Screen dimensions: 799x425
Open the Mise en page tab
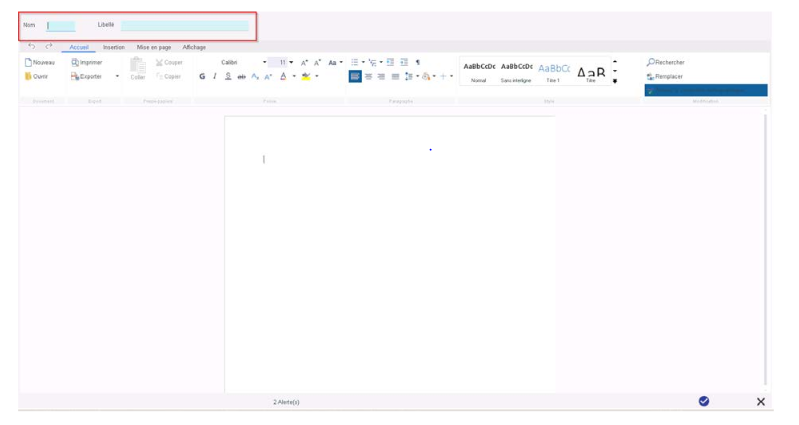click(x=154, y=47)
